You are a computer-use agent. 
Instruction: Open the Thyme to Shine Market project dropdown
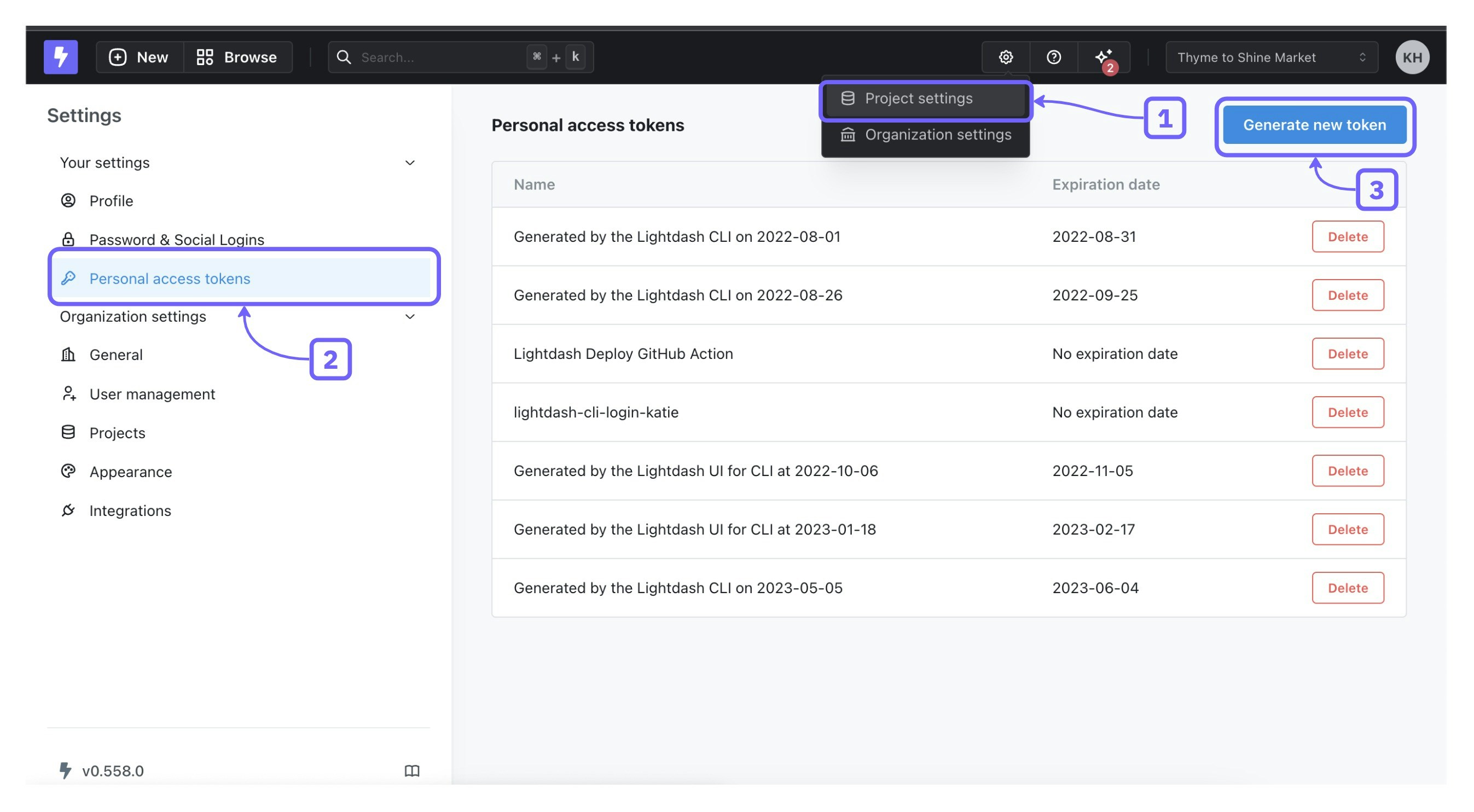(1271, 57)
